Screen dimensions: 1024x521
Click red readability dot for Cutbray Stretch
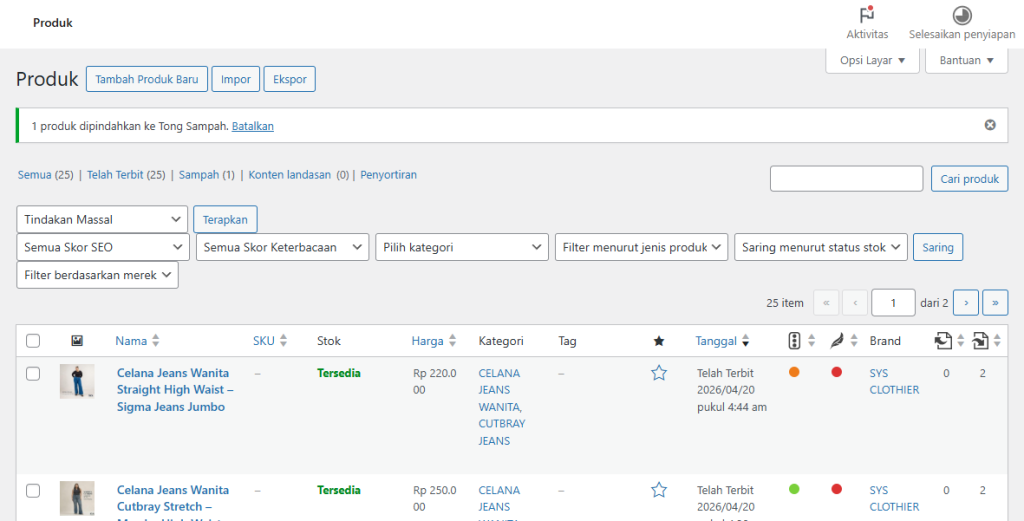pos(837,489)
